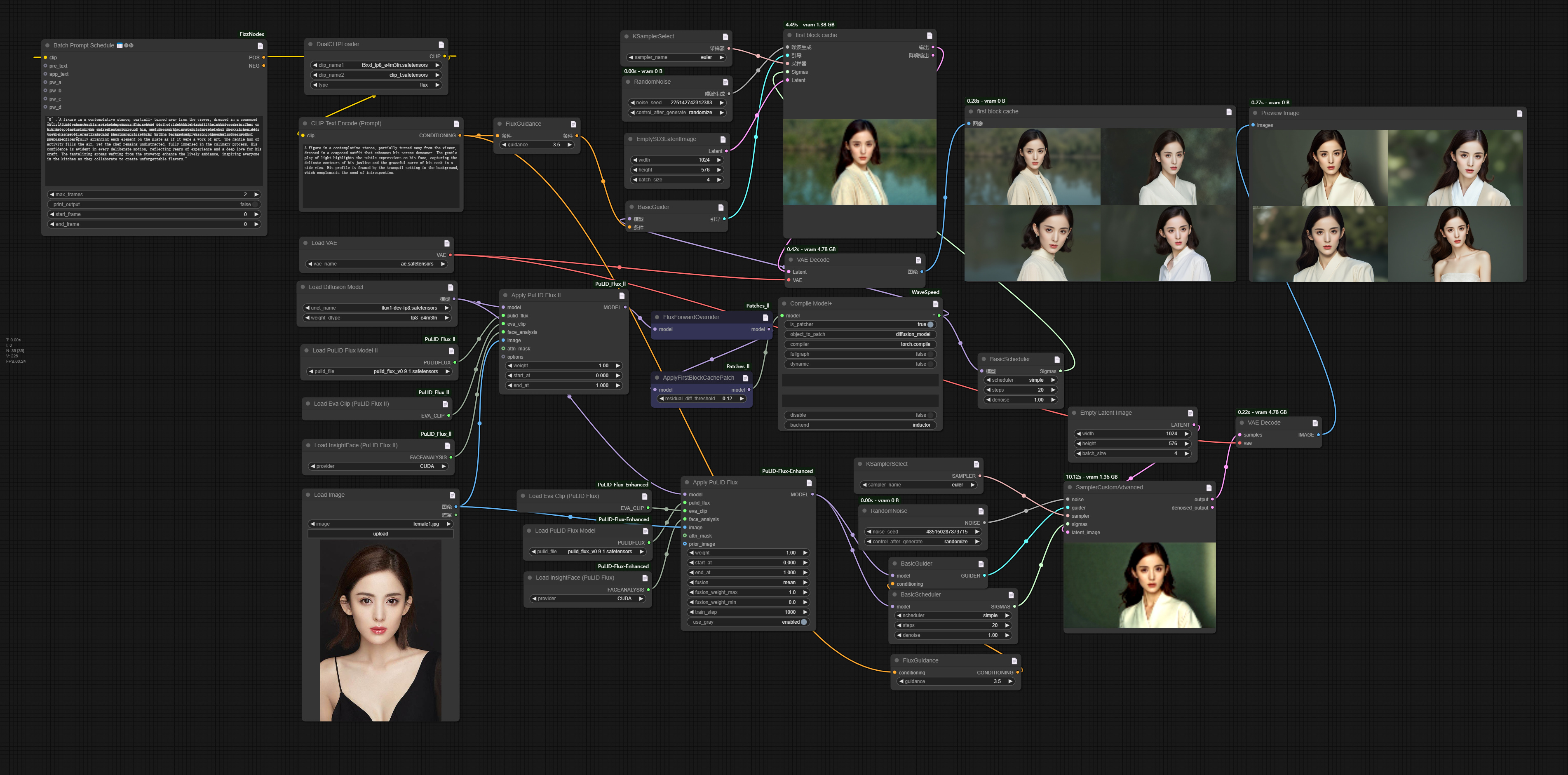Click the document icon on Load Diffusion Model node
This screenshot has width=1568, height=775.
point(451,287)
